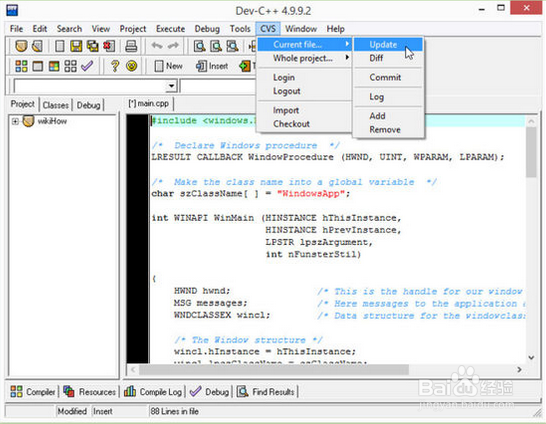
Task: Click the Dev-C++ application icon in title bar
Action: pyautogui.click(x=12, y=10)
